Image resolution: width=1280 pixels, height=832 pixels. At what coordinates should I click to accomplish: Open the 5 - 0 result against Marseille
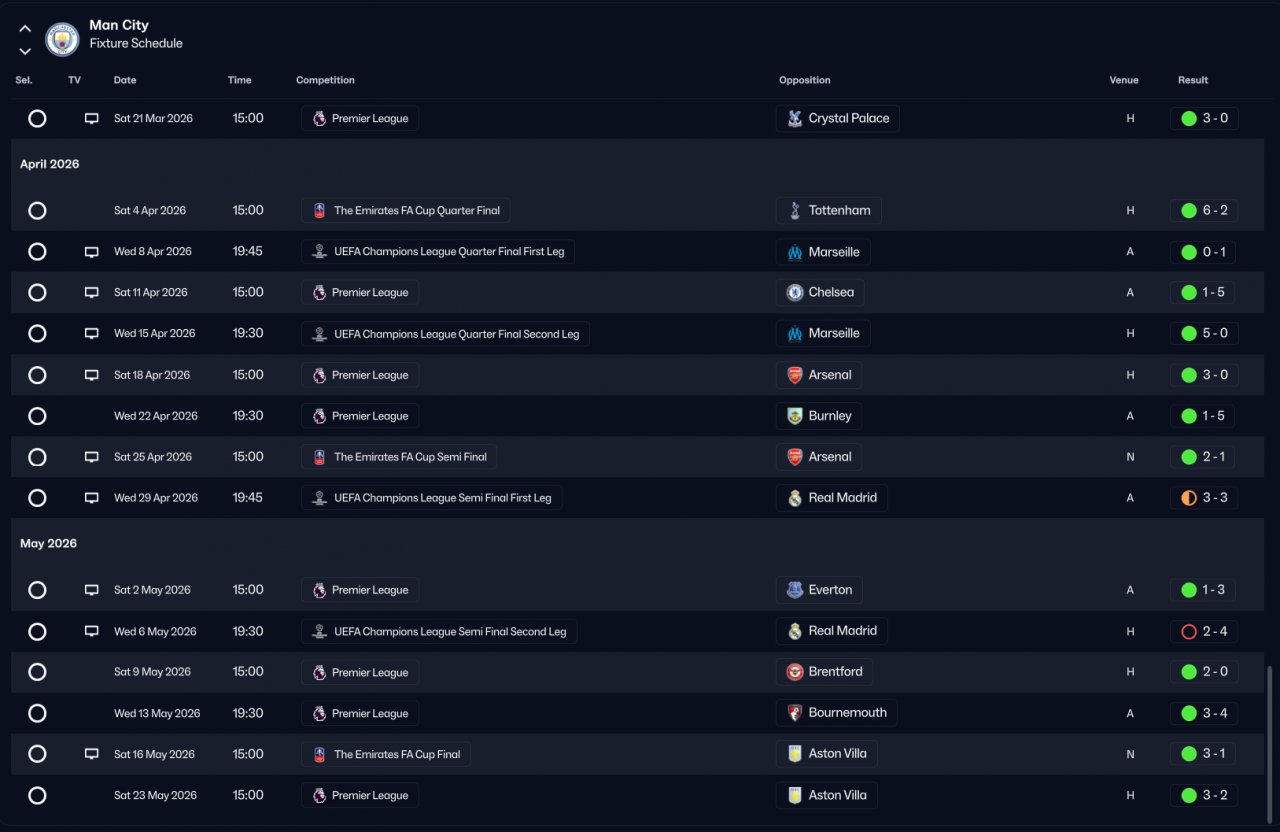tap(1205, 334)
